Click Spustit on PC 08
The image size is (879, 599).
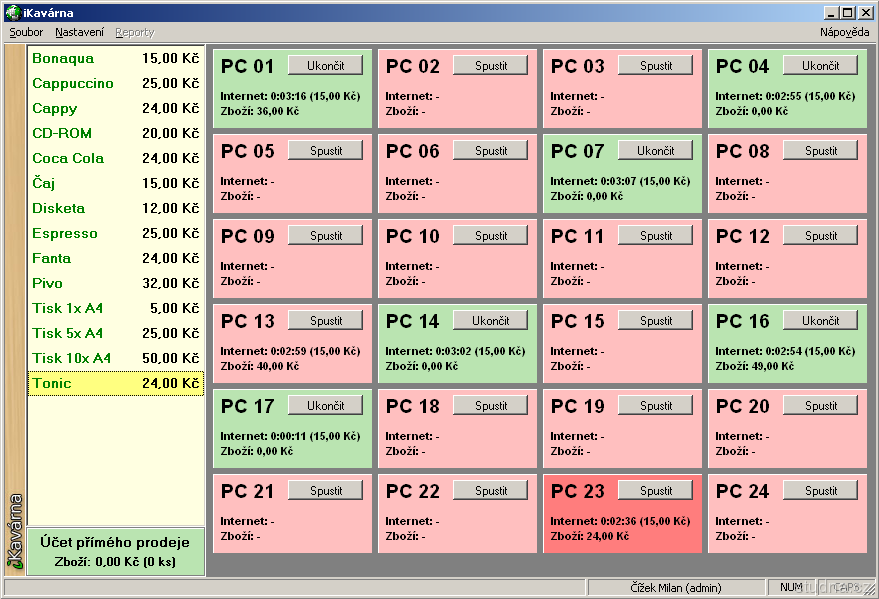coord(821,151)
